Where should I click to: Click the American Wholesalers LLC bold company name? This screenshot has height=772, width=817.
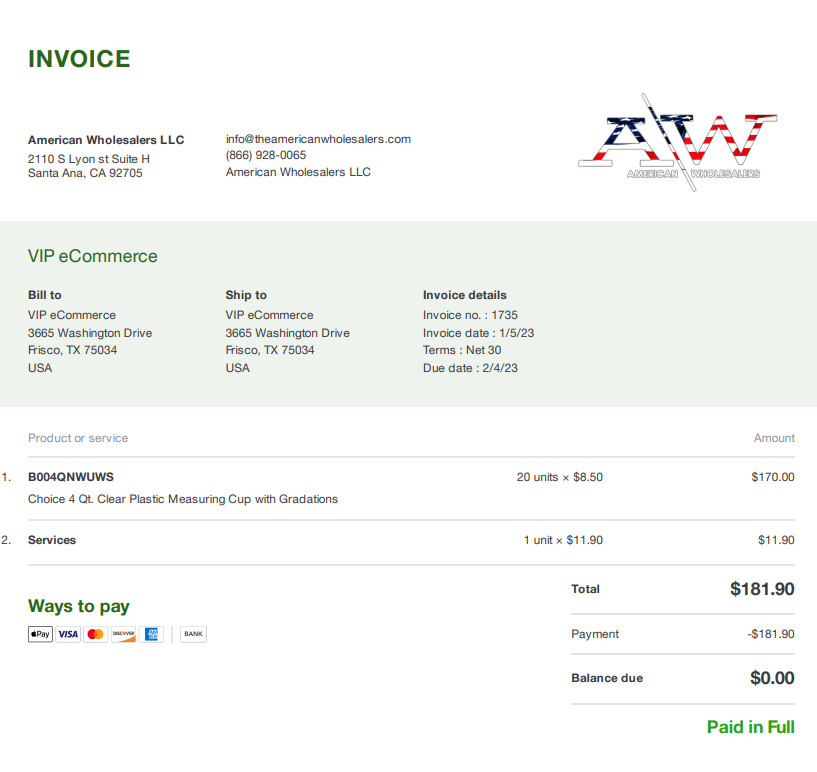(106, 140)
